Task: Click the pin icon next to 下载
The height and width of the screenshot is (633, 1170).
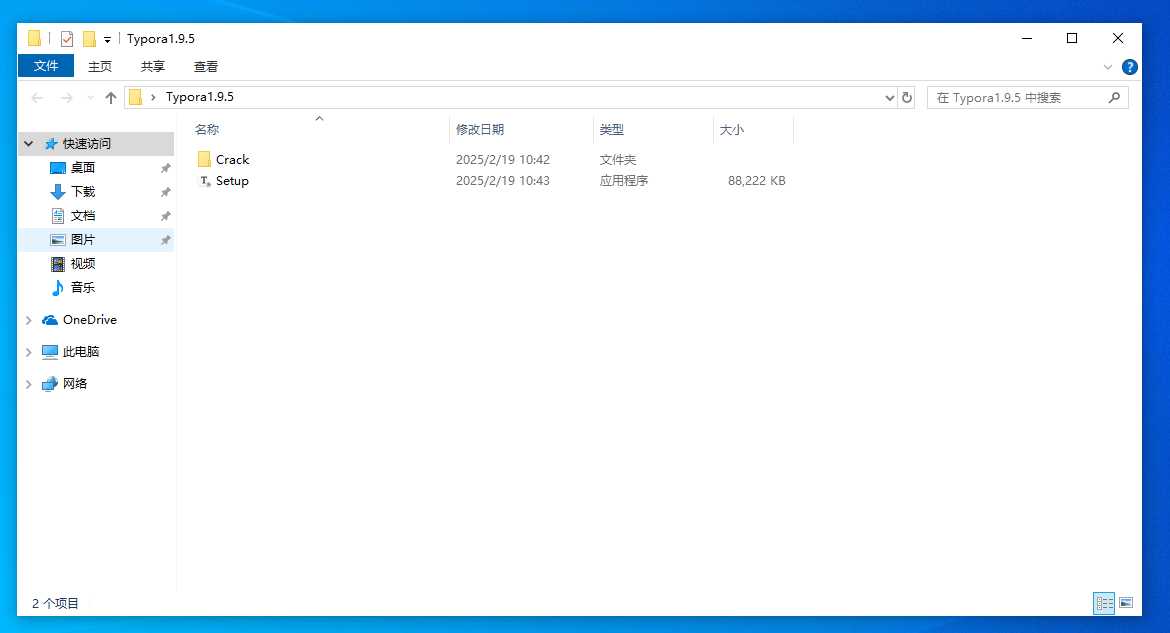Action: click(x=166, y=193)
